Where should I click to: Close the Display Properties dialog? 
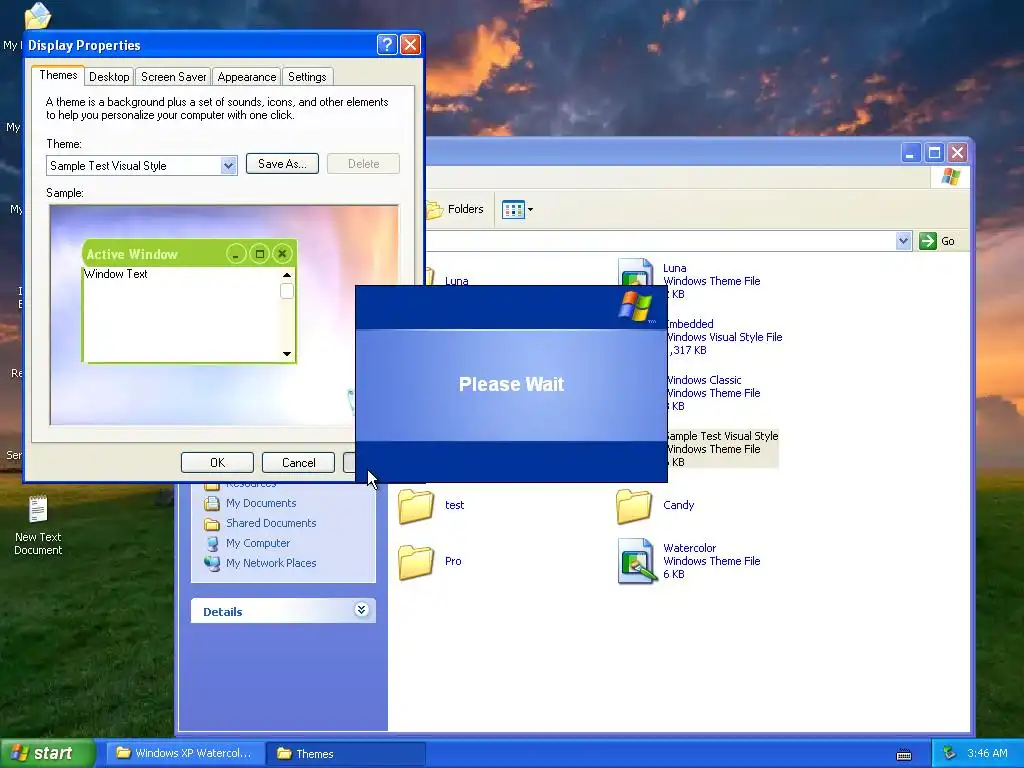[410, 44]
